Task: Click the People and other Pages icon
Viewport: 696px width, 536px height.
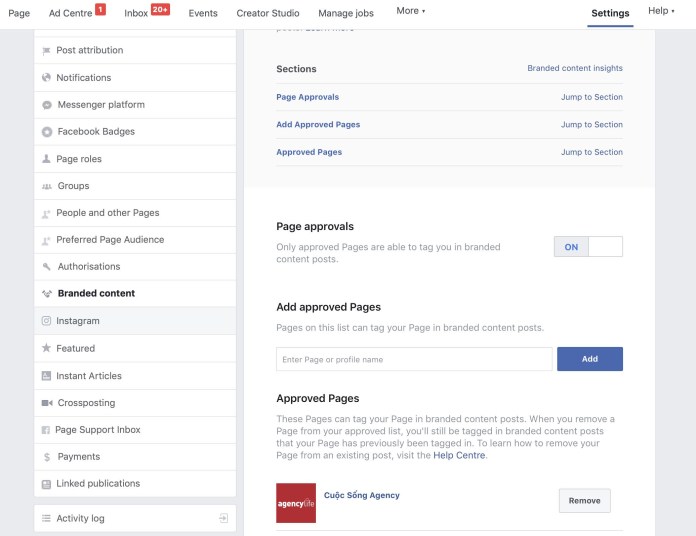Action: coord(46,213)
